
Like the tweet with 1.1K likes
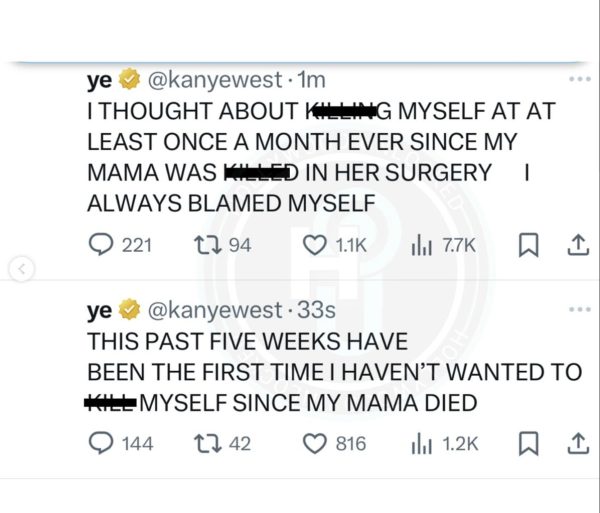click(314, 244)
